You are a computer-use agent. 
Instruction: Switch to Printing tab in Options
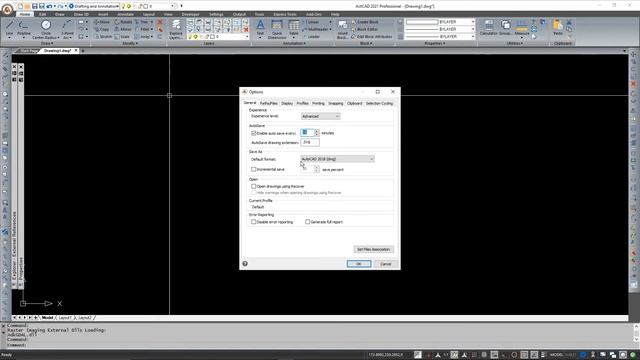click(x=318, y=104)
